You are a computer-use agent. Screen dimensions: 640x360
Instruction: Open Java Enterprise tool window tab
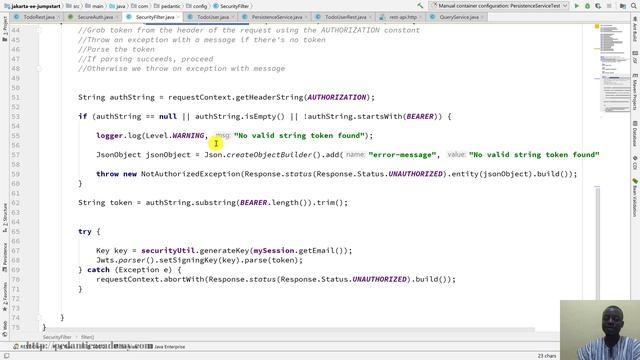click(x=167, y=347)
